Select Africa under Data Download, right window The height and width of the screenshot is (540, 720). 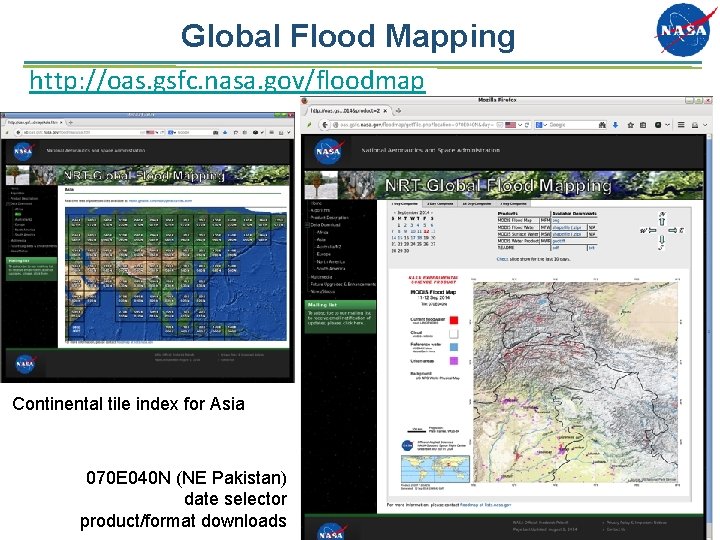322,232
